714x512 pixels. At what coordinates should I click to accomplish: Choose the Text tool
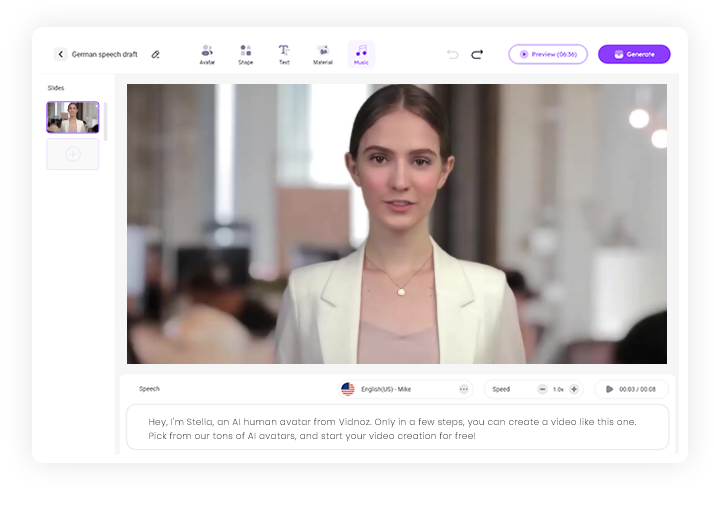[x=284, y=54]
